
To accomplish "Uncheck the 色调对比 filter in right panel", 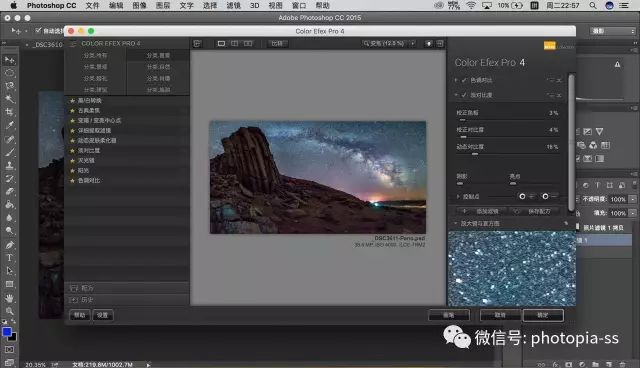I will coord(464,80).
